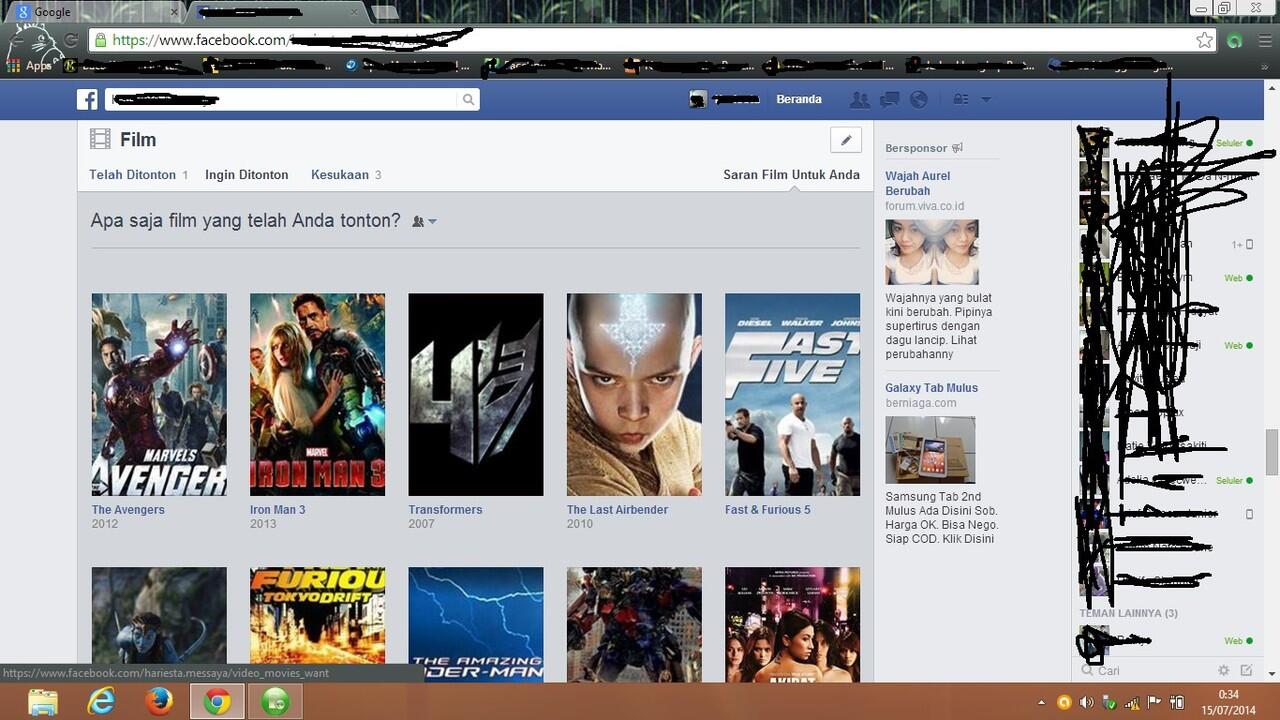1280x720 pixels.
Task: Click the search magnifier in the search bar
Action: [x=468, y=99]
